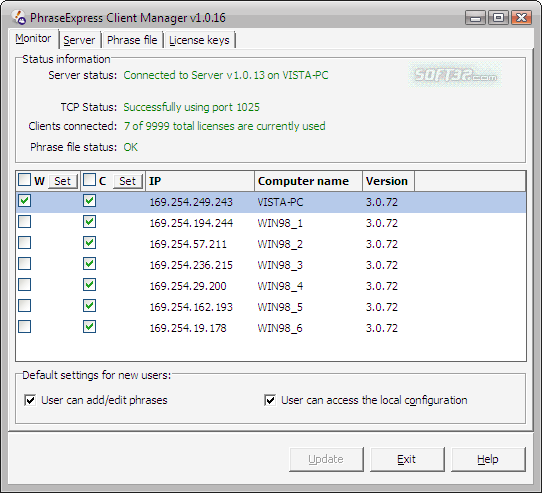Select IP address 169.254.29.200
This screenshot has height=493, width=542.
click(x=188, y=286)
